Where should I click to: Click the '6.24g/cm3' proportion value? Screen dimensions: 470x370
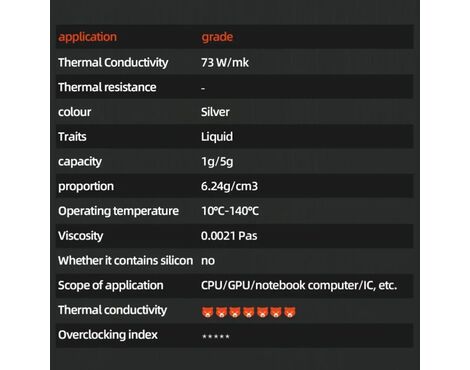(229, 186)
